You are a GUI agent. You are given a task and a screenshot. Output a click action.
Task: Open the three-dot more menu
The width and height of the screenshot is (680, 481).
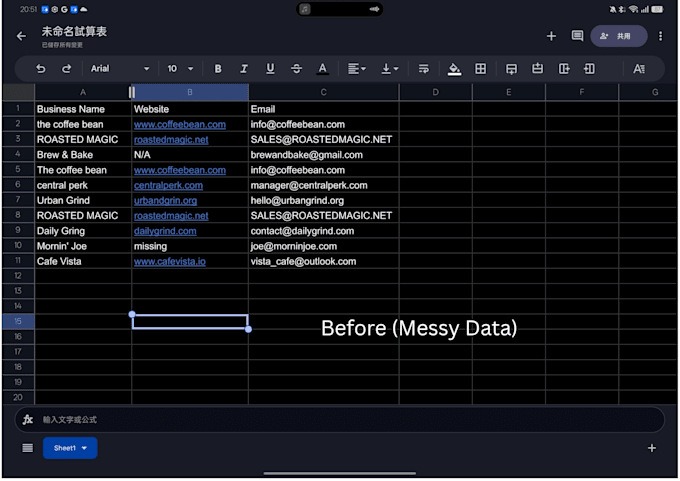[660, 36]
